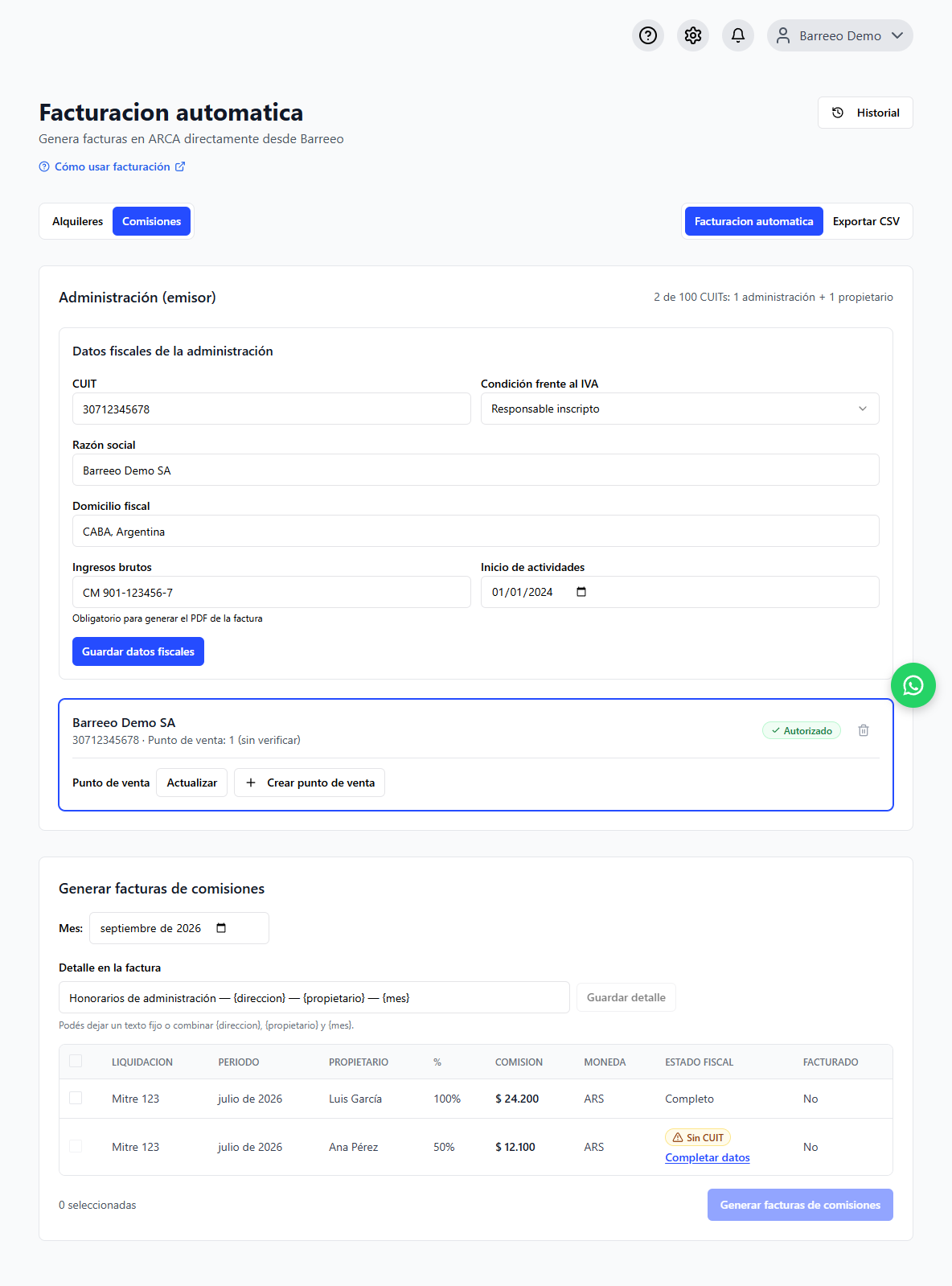Focus the CUIT input field
This screenshot has width=952, height=1286.
click(272, 409)
